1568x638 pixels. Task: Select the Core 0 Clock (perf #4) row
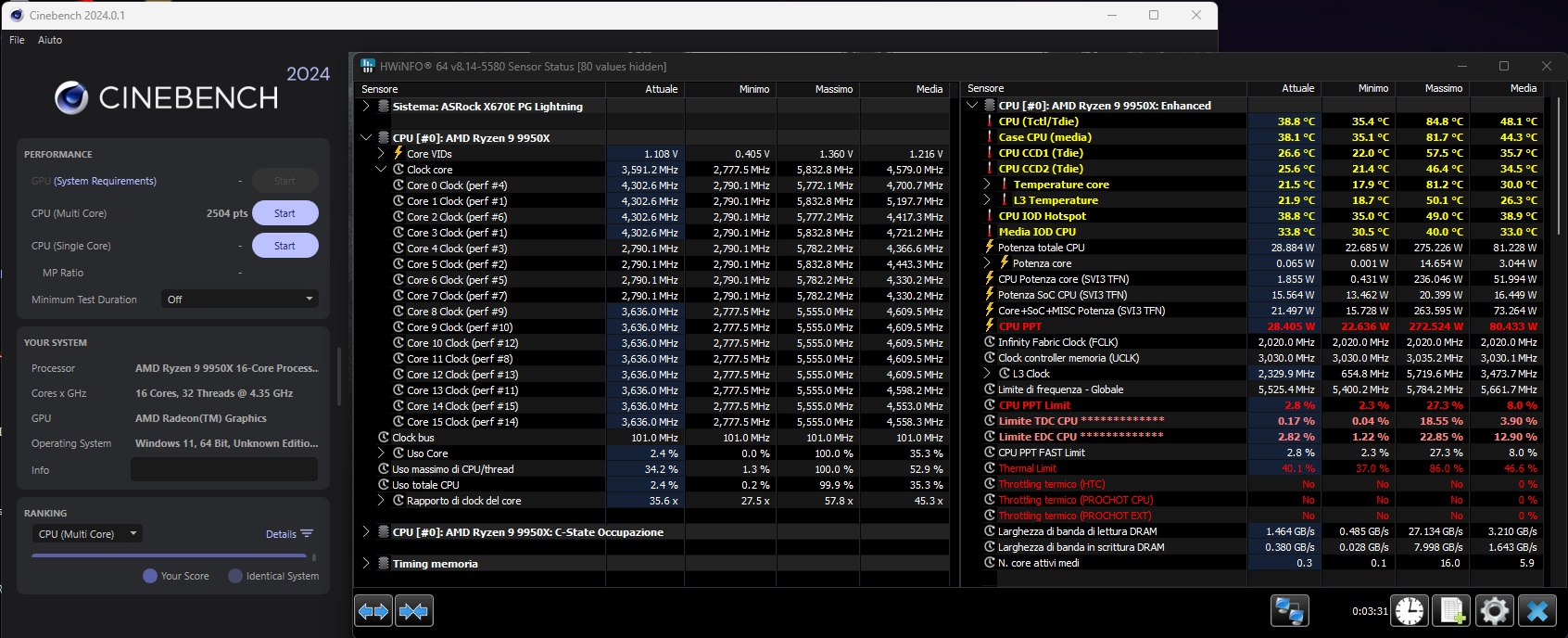click(651, 185)
